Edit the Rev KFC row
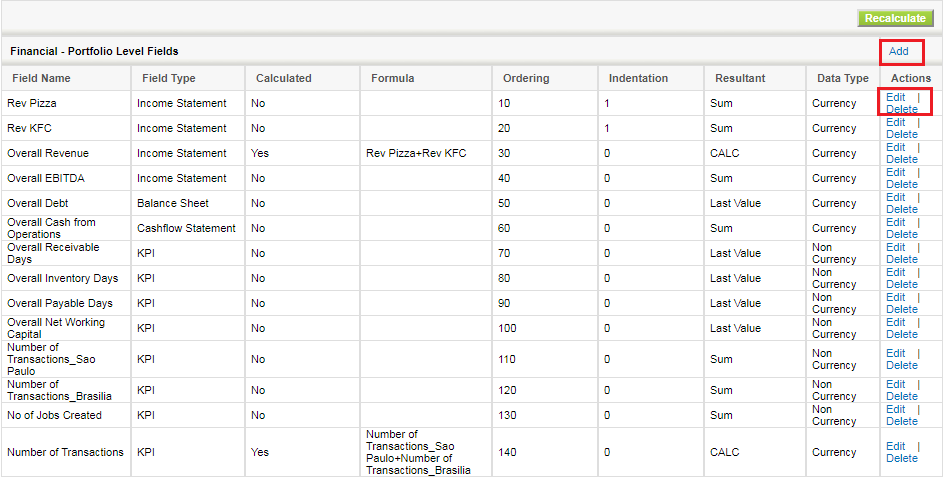Viewport: 946px width, 479px height. coord(896,122)
